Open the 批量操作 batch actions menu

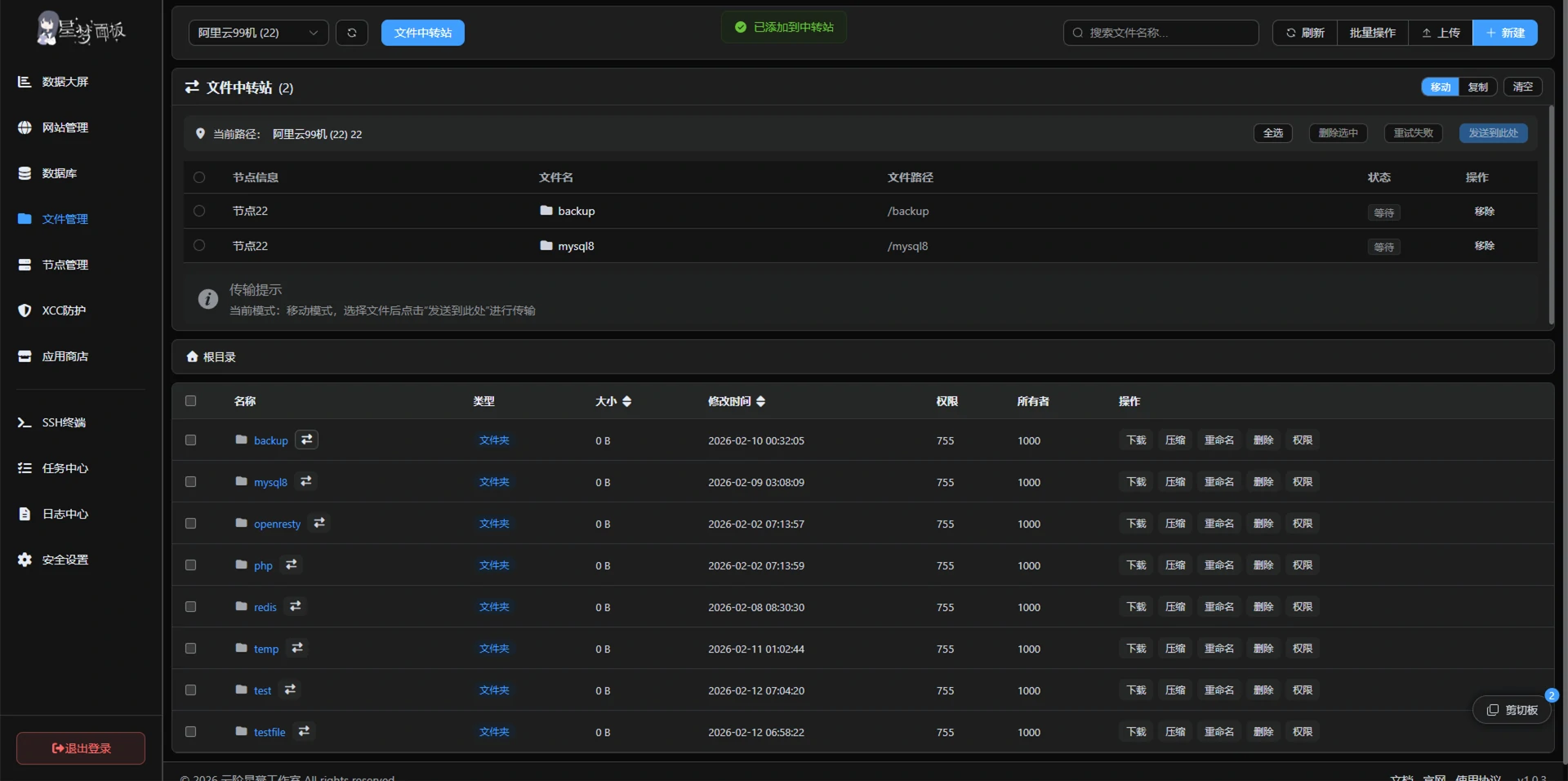coord(1372,33)
